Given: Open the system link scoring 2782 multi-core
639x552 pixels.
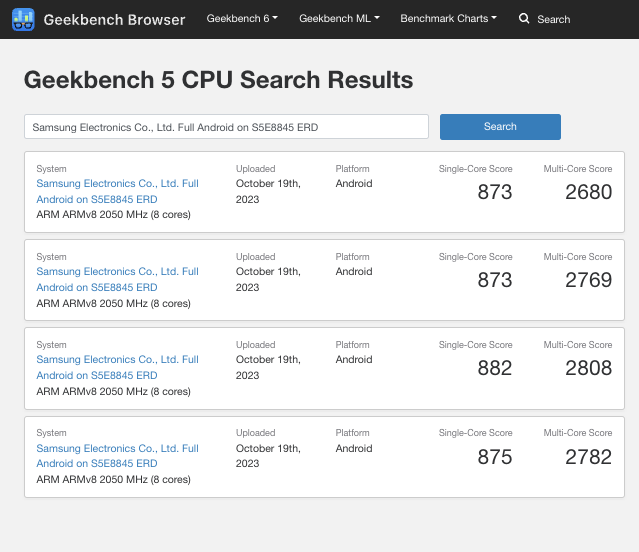Looking at the screenshot, I should (117, 456).
